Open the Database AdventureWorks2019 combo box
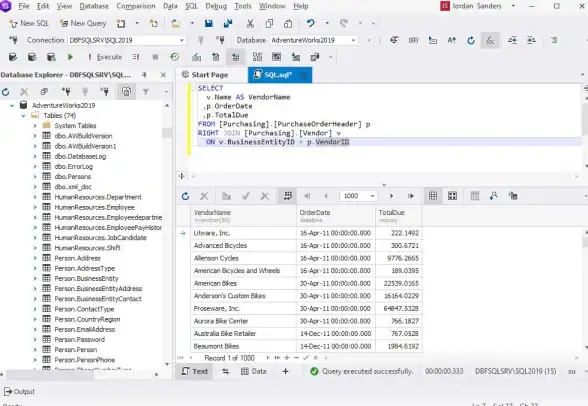Screen dimensions: 588x406 point(314,40)
